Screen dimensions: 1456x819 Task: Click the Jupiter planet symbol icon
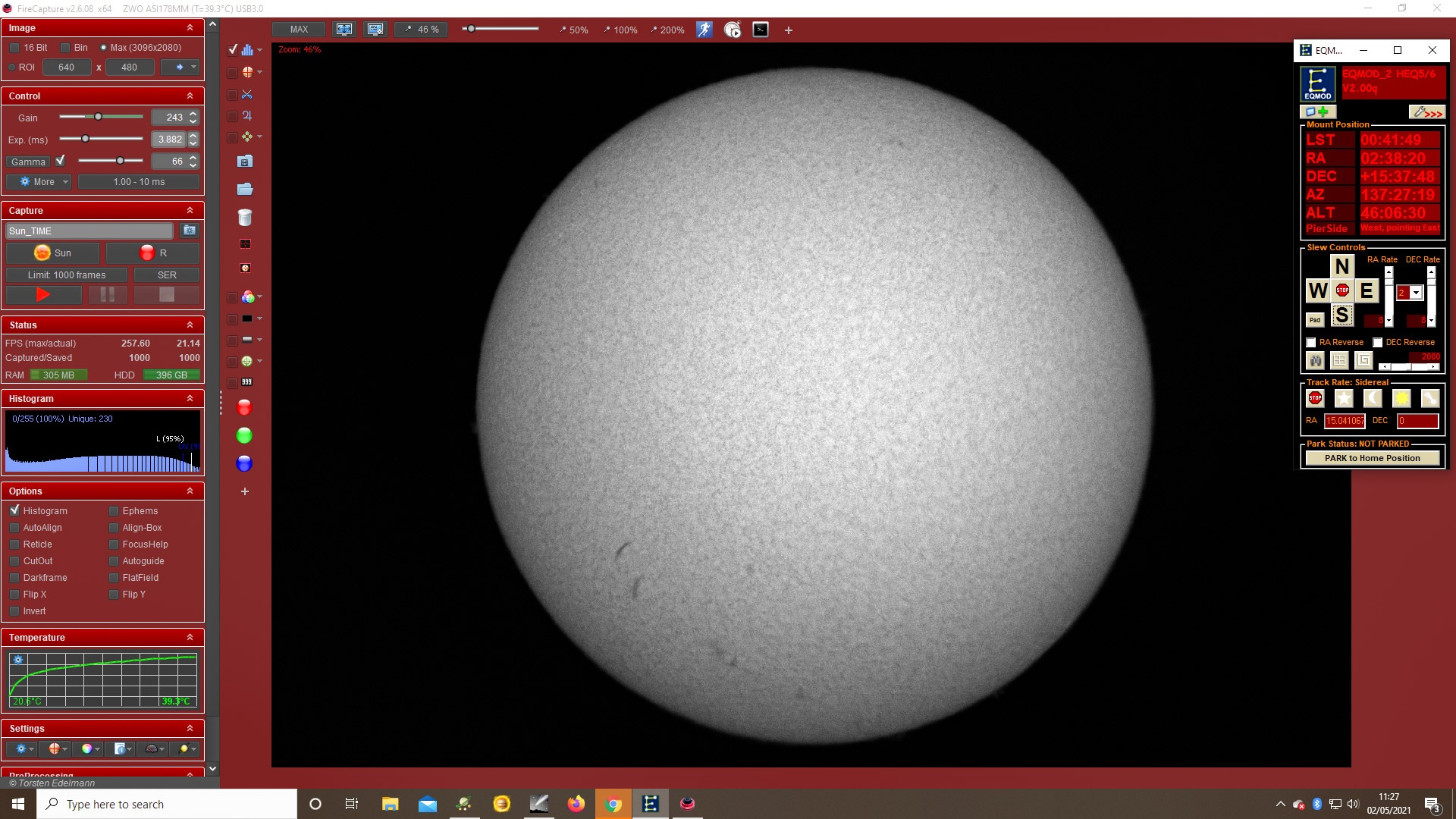pyautogui.click(x=246, y=116)
